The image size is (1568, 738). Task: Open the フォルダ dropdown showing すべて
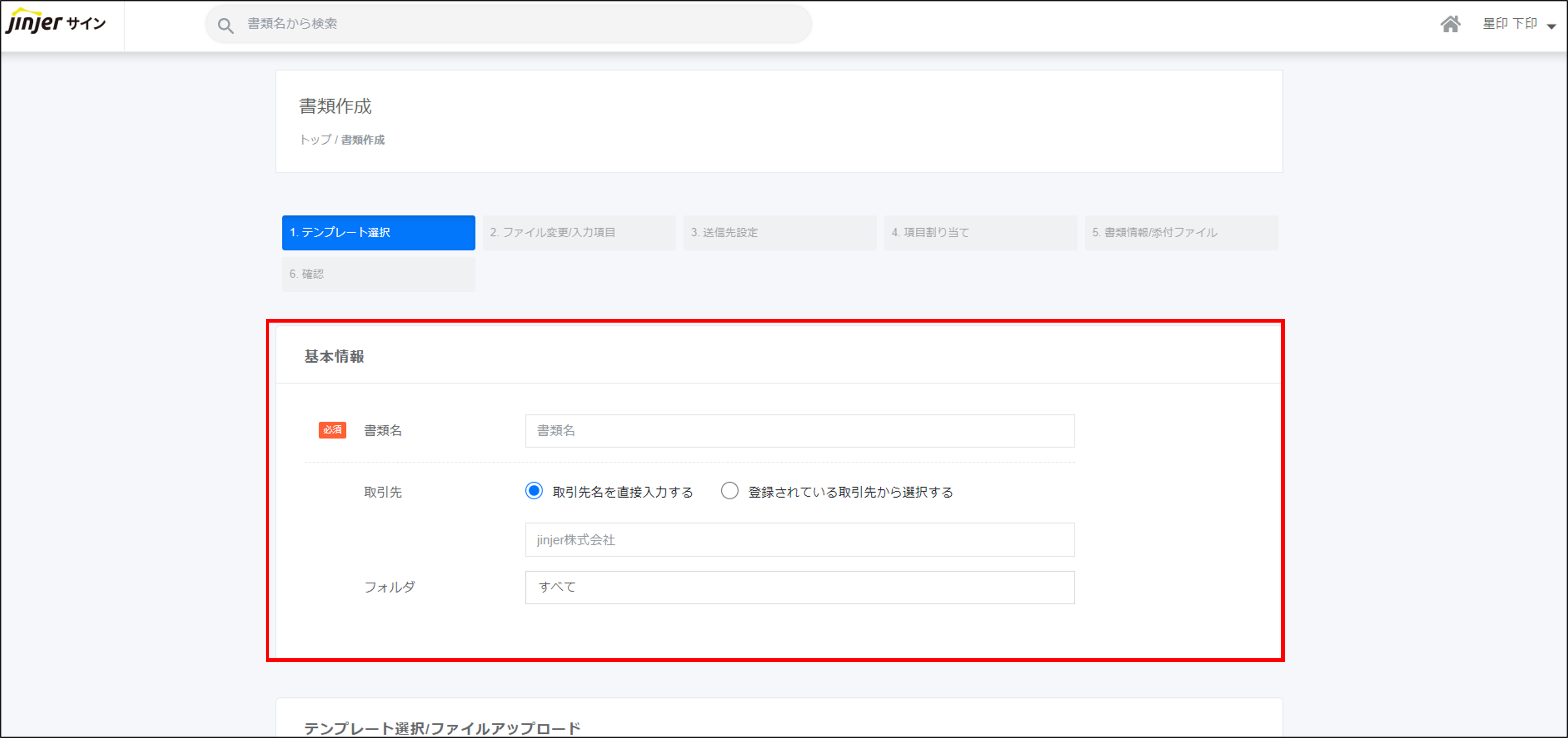point(799,587)
